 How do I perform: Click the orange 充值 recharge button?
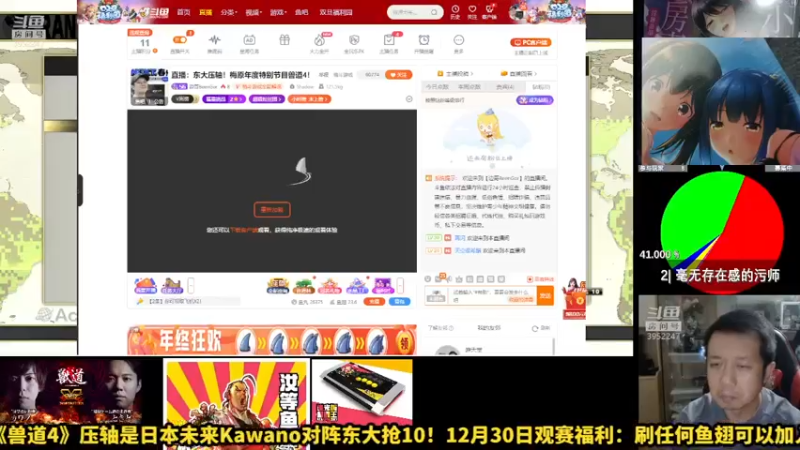374,302
